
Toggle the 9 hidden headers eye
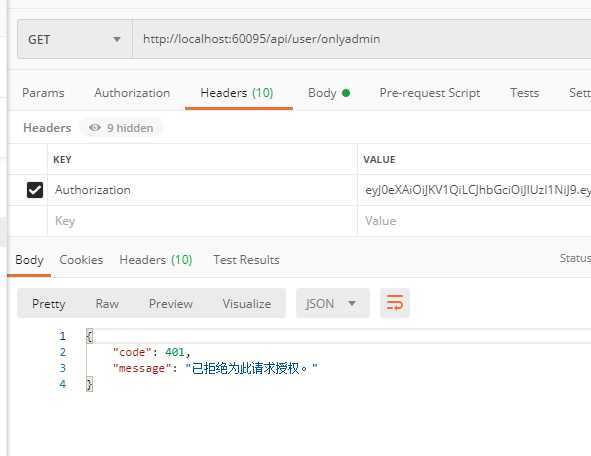coord(121,128)
